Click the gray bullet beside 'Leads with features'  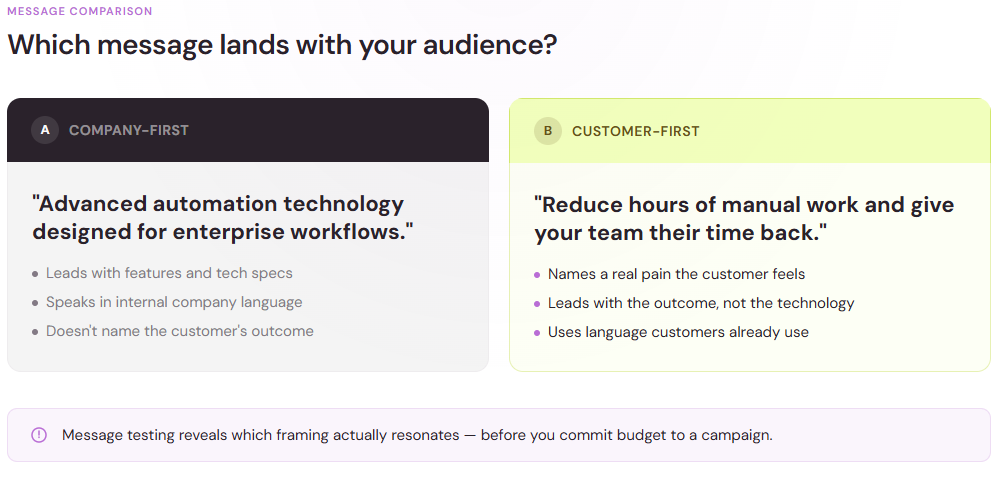pyautogui.click(x=35, y=274)
